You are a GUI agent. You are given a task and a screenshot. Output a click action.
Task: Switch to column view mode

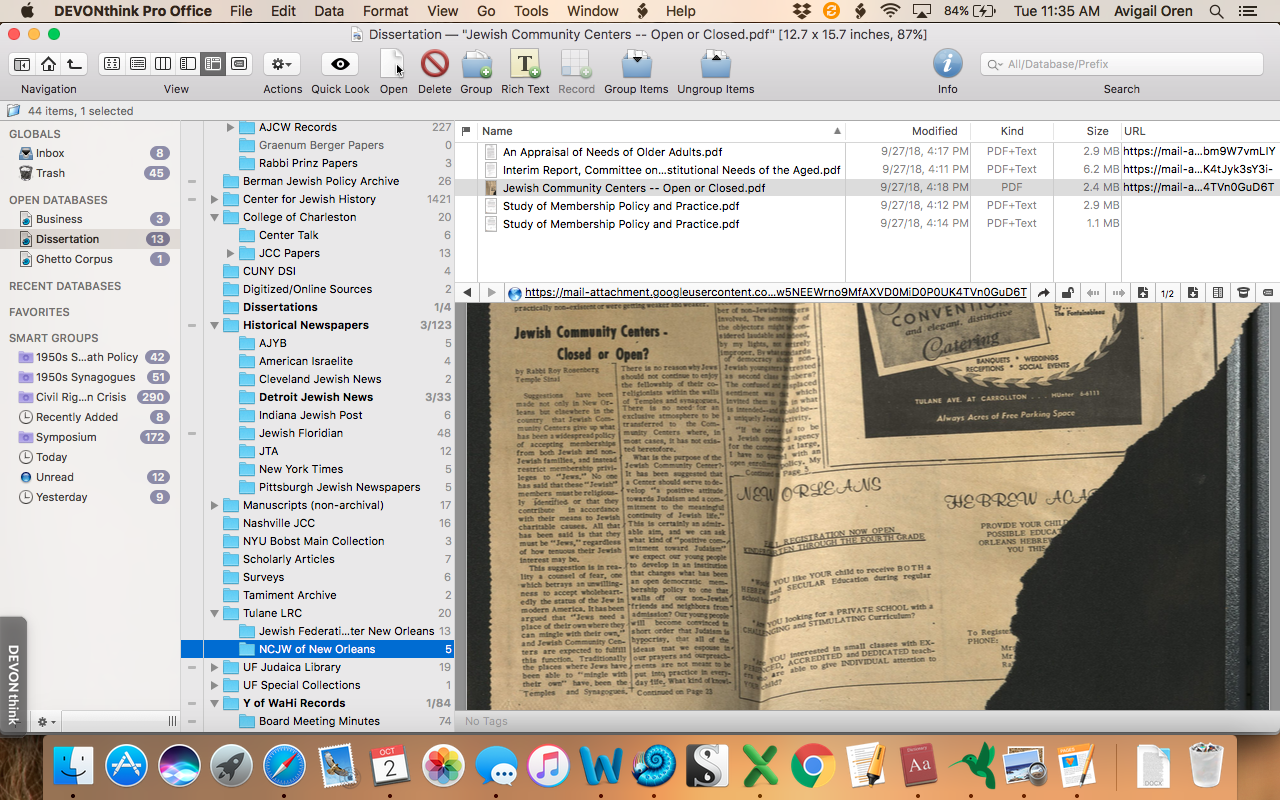pos(163,64)
